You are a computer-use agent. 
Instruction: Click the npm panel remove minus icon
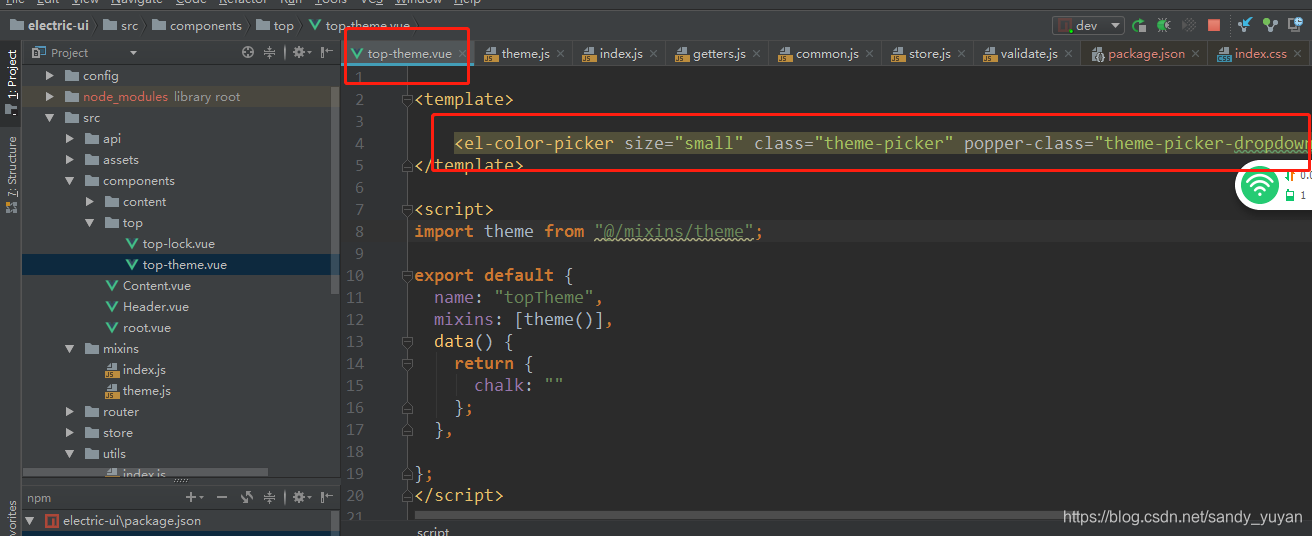221,497
